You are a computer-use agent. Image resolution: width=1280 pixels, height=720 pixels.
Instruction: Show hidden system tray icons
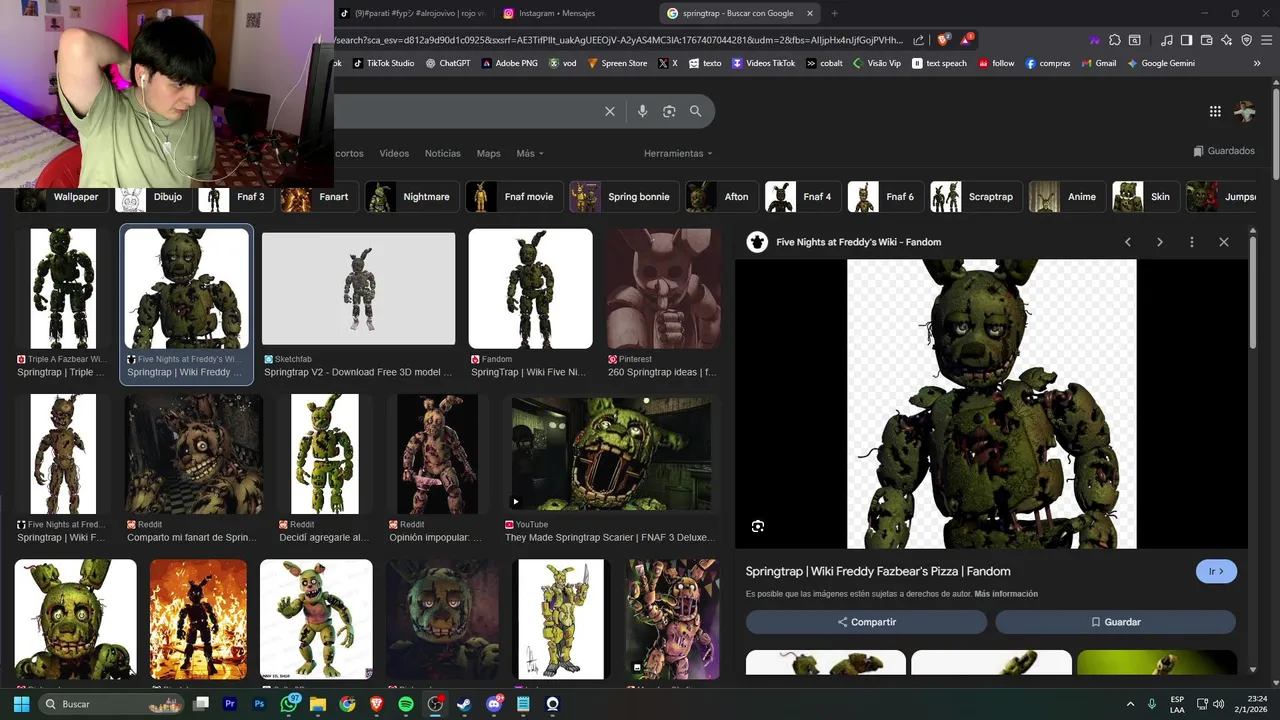[1131, 704]
